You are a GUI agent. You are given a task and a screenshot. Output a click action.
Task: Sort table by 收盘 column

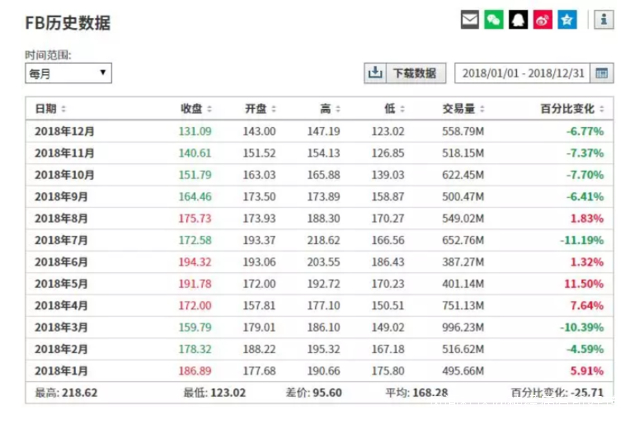point(197,109)
